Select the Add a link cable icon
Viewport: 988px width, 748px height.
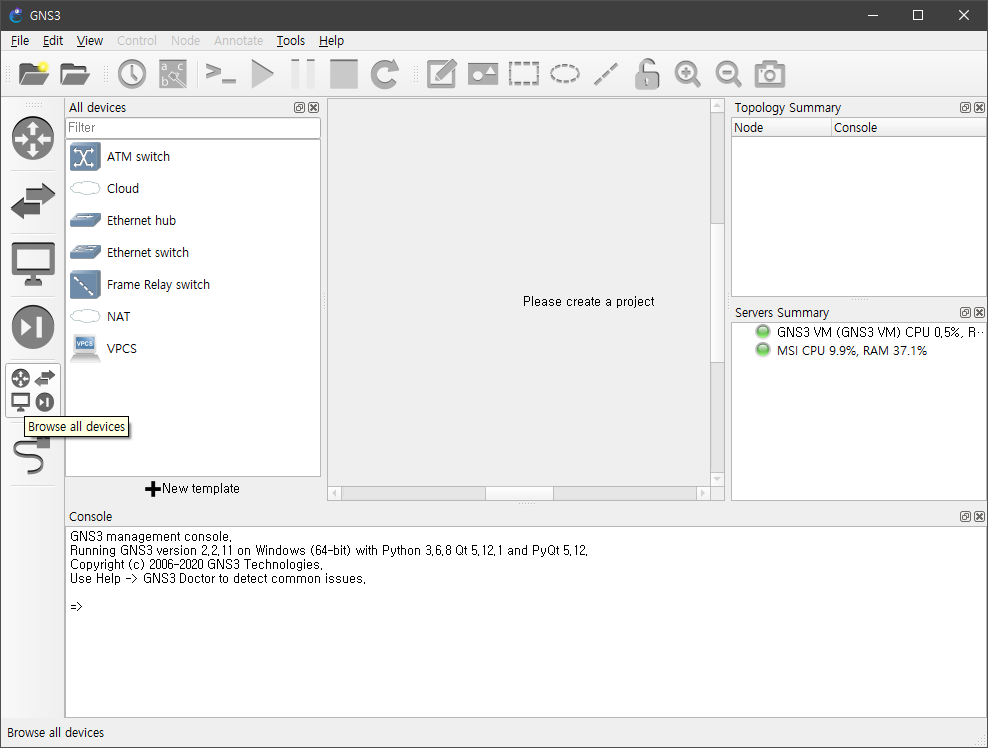[33, 455]
